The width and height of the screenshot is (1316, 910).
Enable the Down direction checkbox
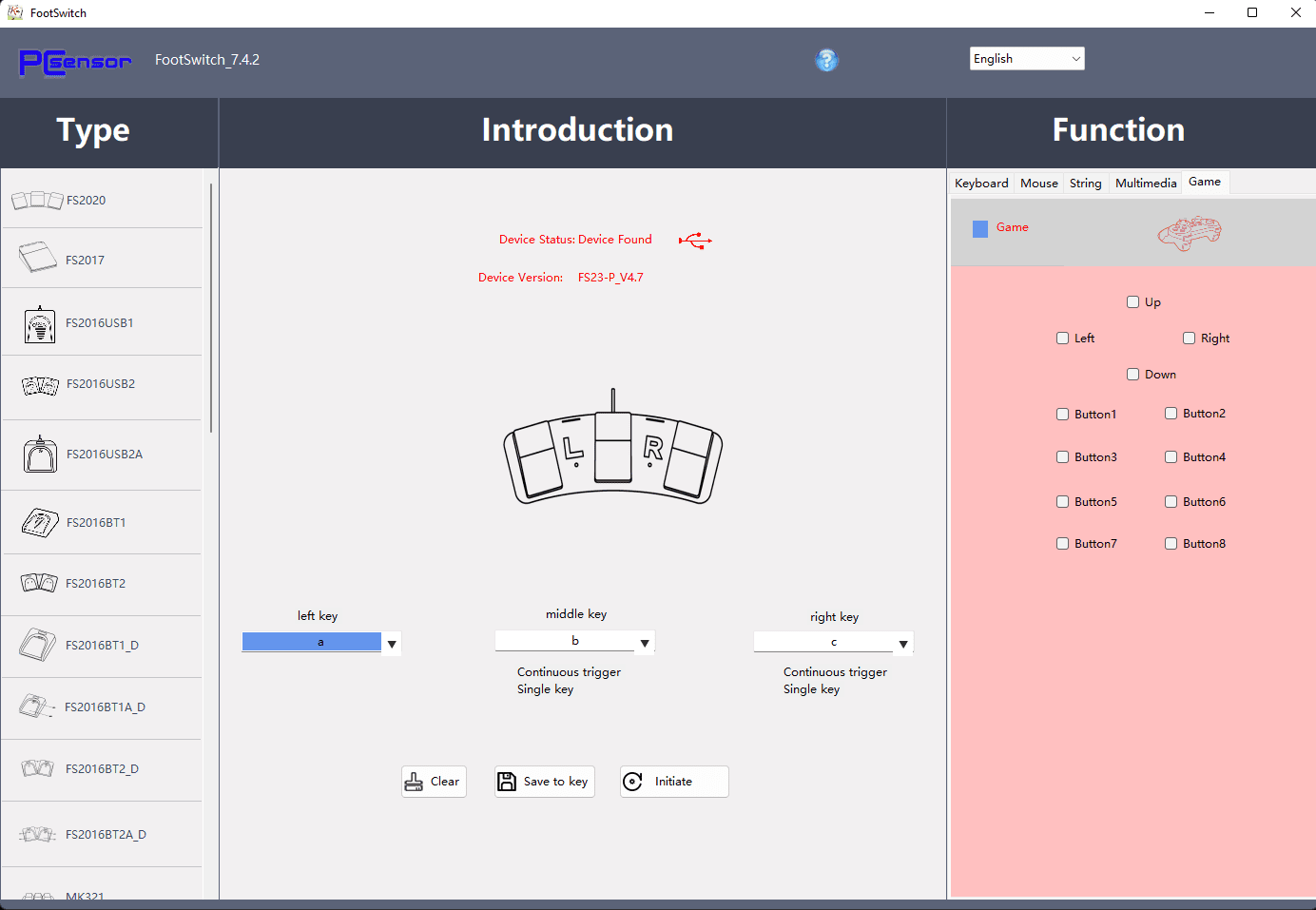[x=1132, y=375]
